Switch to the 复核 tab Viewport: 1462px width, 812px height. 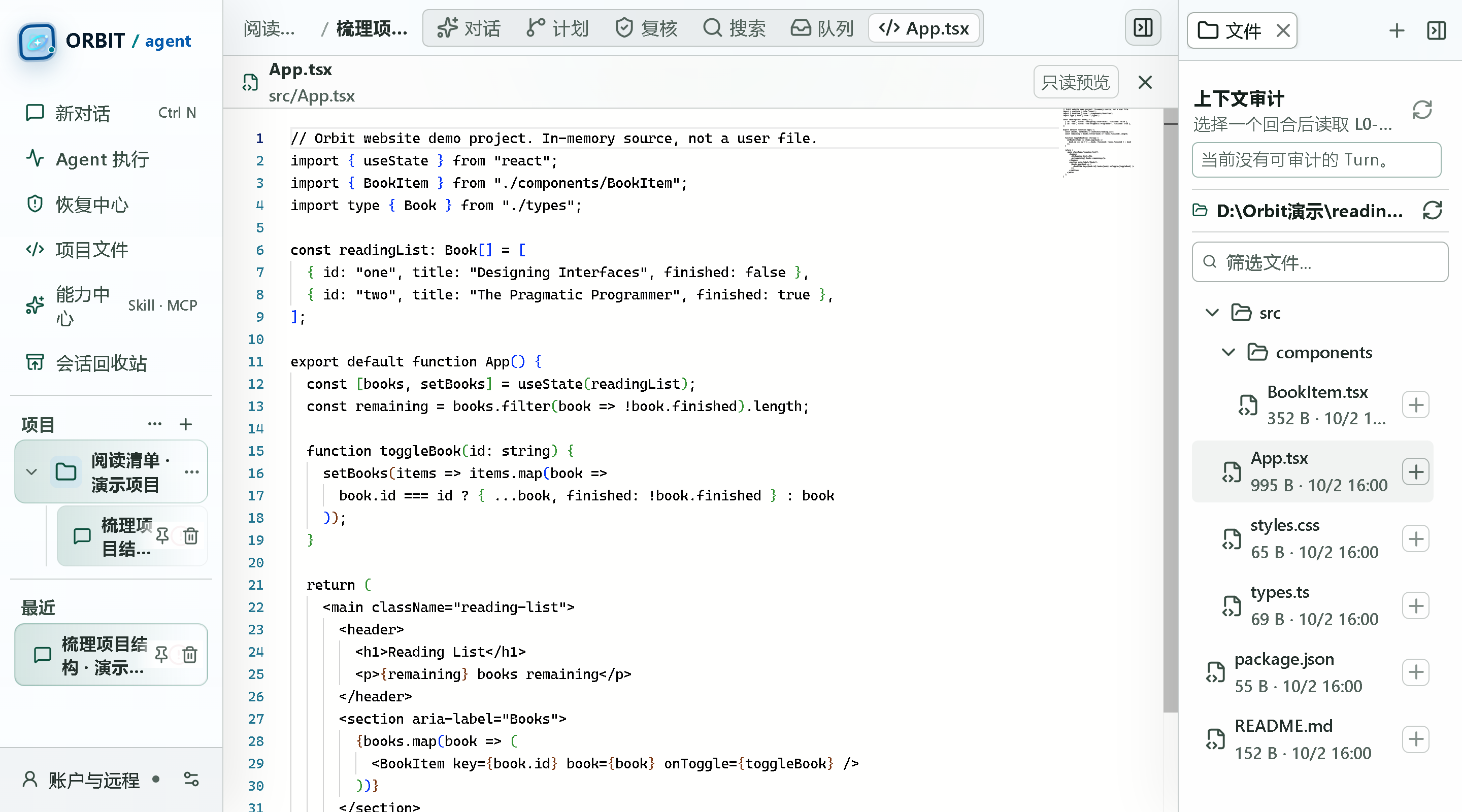(646, 28)
